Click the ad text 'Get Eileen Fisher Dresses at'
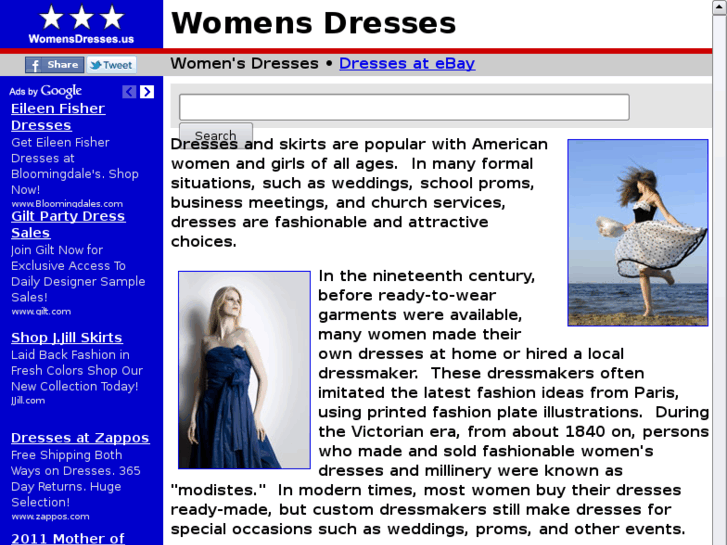Viewport: 727px width, 545px height. tap(60, 150)
